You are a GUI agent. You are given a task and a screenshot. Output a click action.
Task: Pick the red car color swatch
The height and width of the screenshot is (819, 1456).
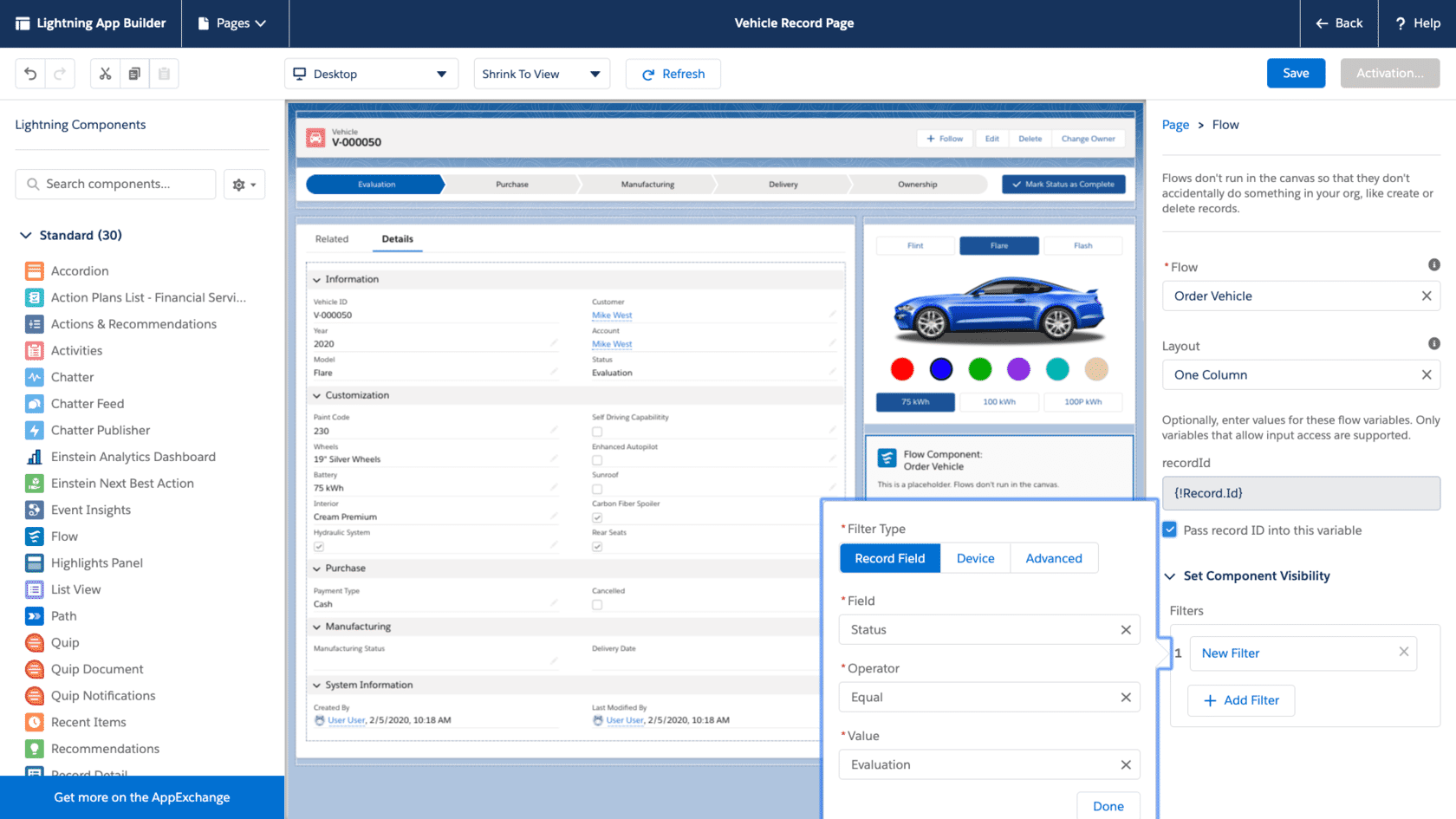902,370
